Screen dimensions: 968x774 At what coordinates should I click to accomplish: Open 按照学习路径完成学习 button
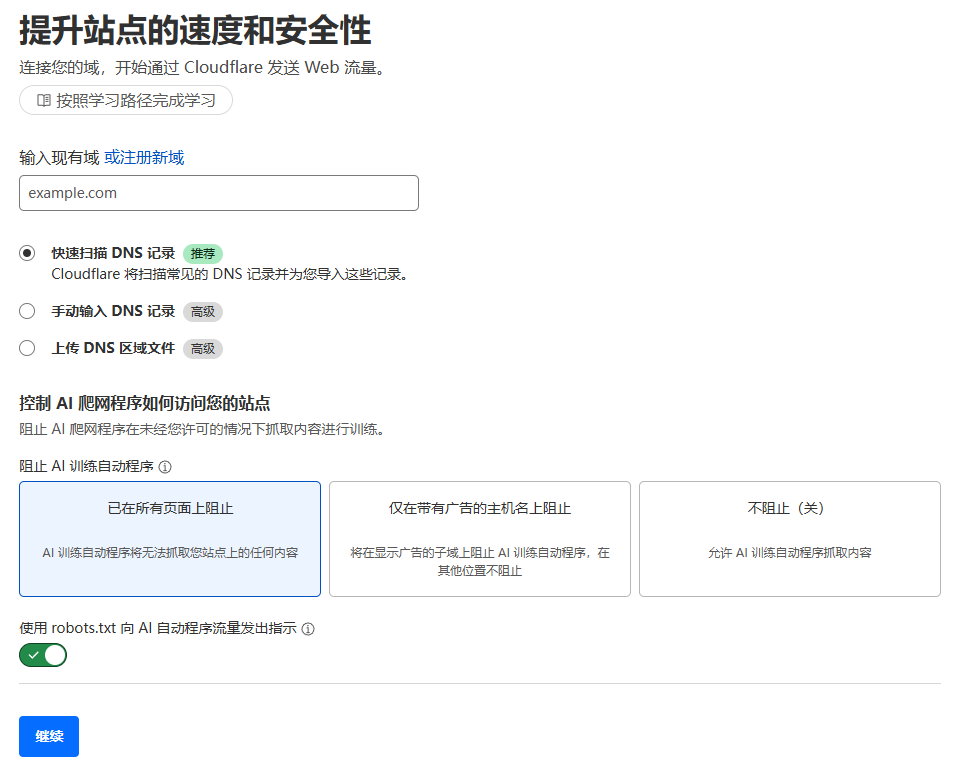(x=126, y=100)
